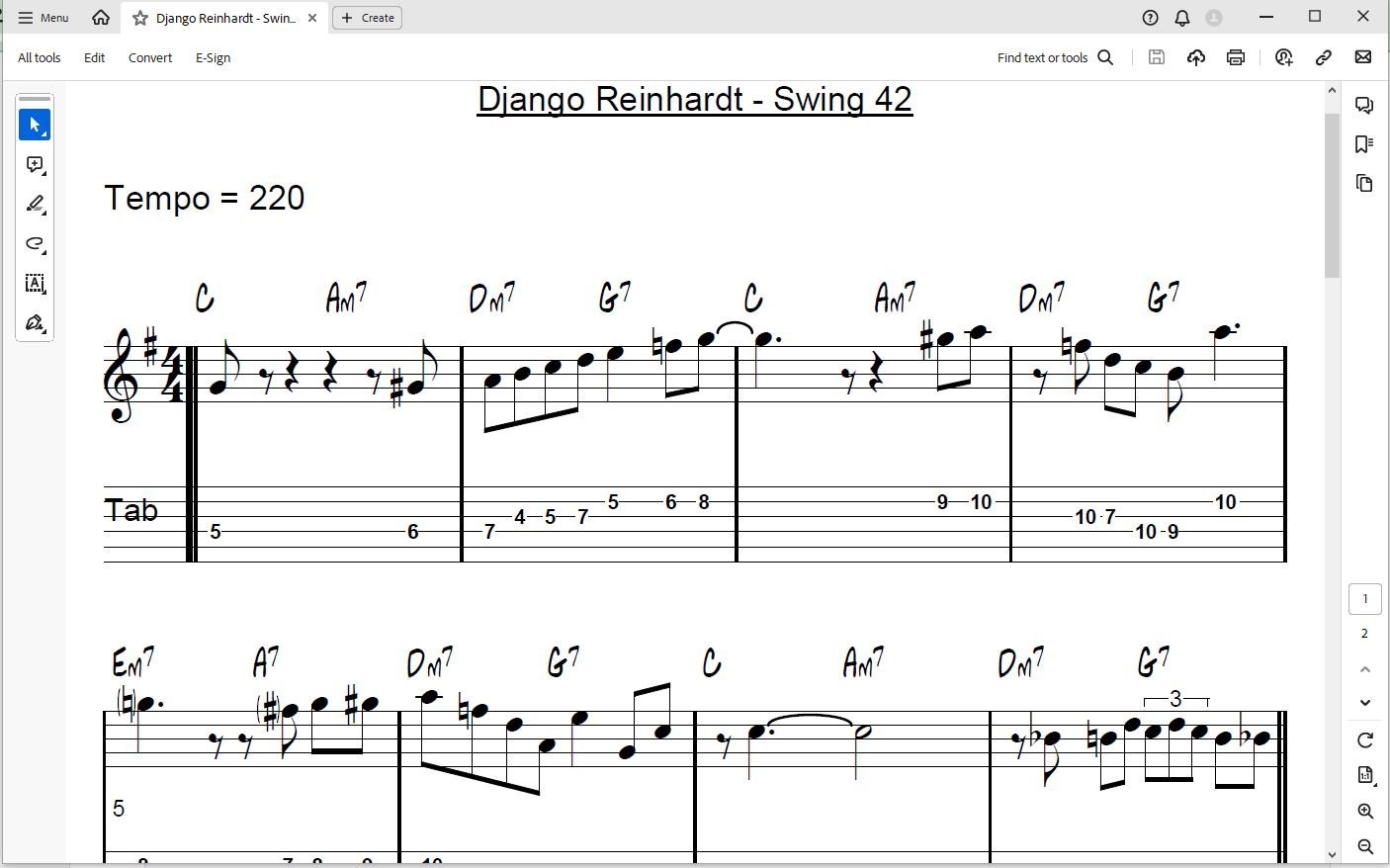The height and width of the screenshot is (868, 1390).
Task: Show the page thumbnails panel
Action: point(1364,183)
